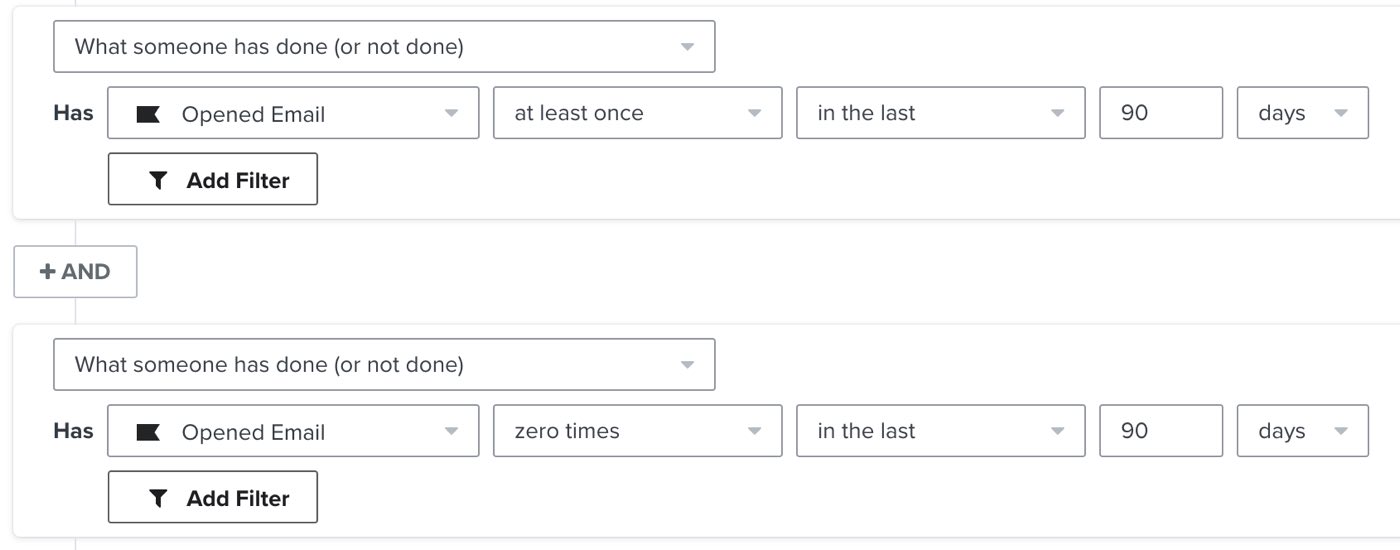Click the flag icon in the second Opened Email selector

pyautogui.click(x=148, y=432)
